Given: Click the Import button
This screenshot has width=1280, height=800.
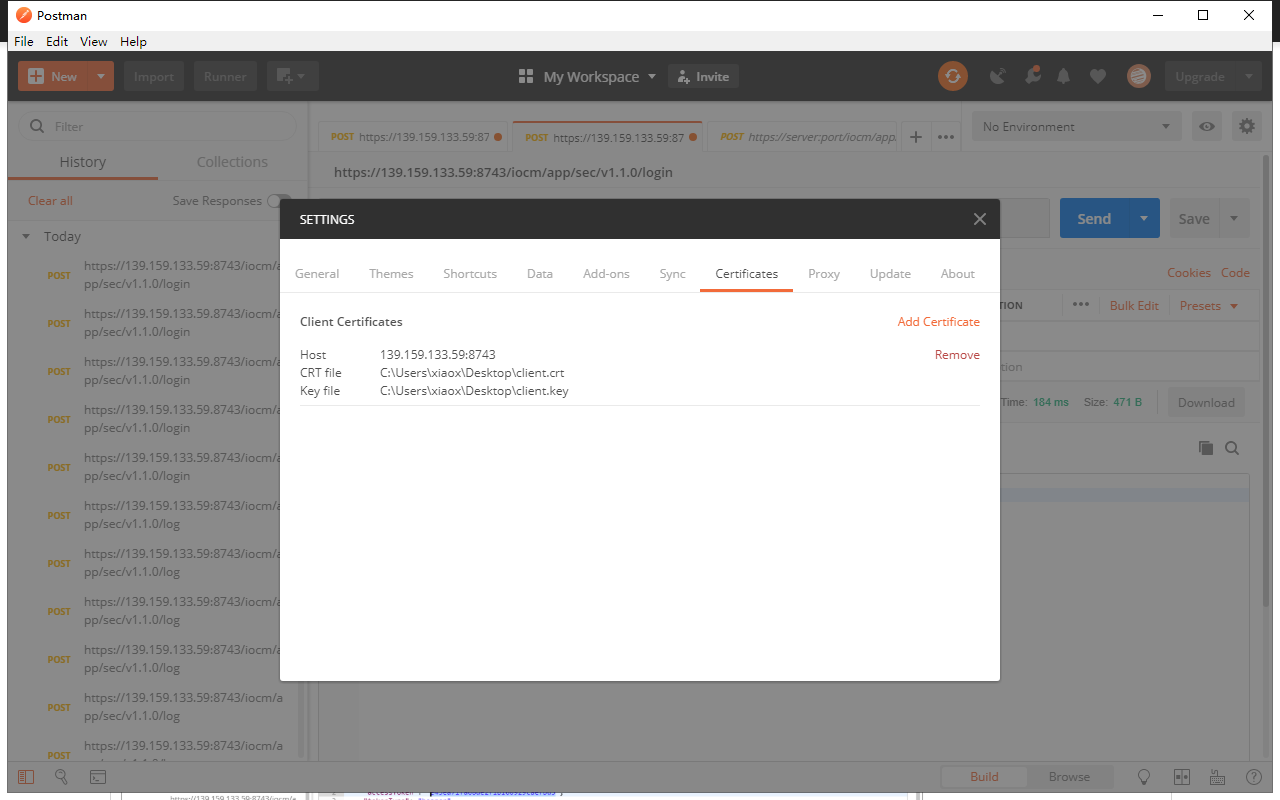Looking at the screenshot, I should pyautogui.click(x=154, y=76).
